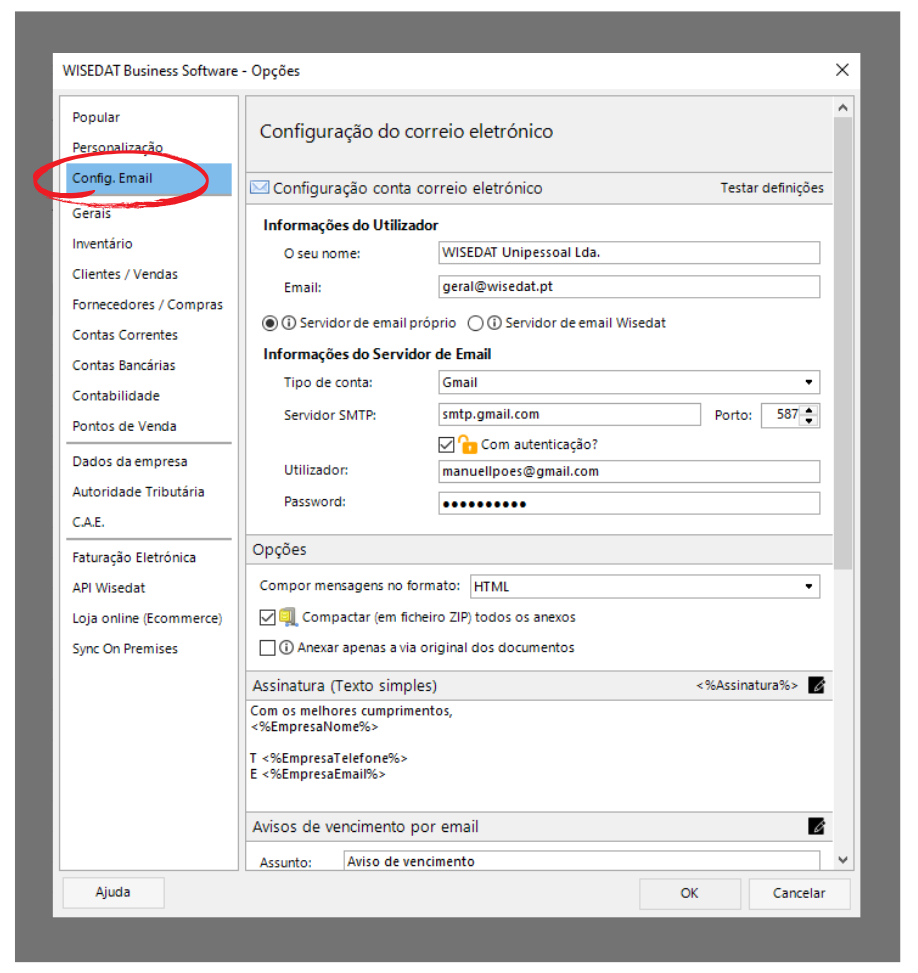Click the padlock authentication icon
Screen dimensions: 918x973
467,444
